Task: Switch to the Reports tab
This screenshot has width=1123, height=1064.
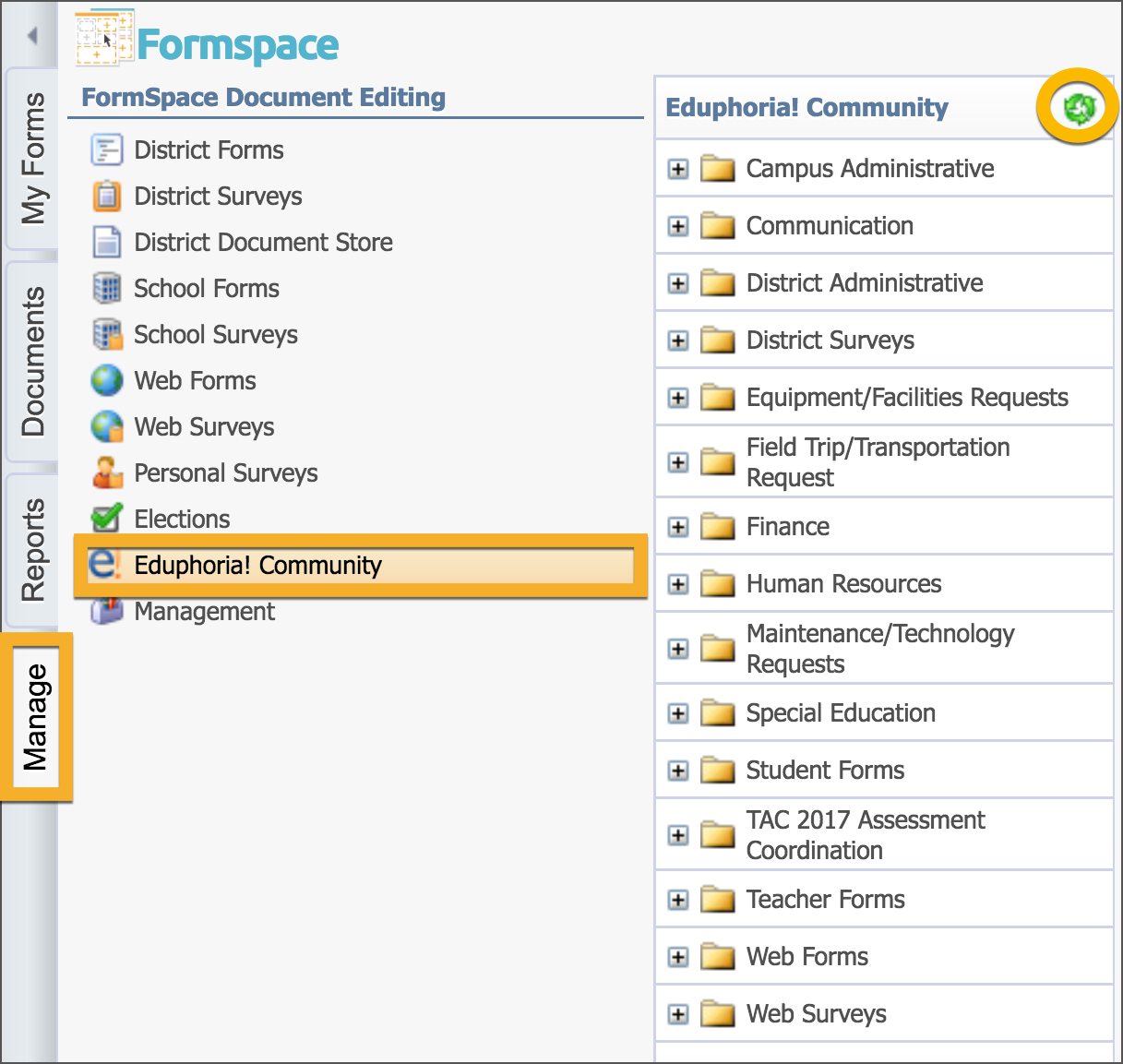Action: 33,550
